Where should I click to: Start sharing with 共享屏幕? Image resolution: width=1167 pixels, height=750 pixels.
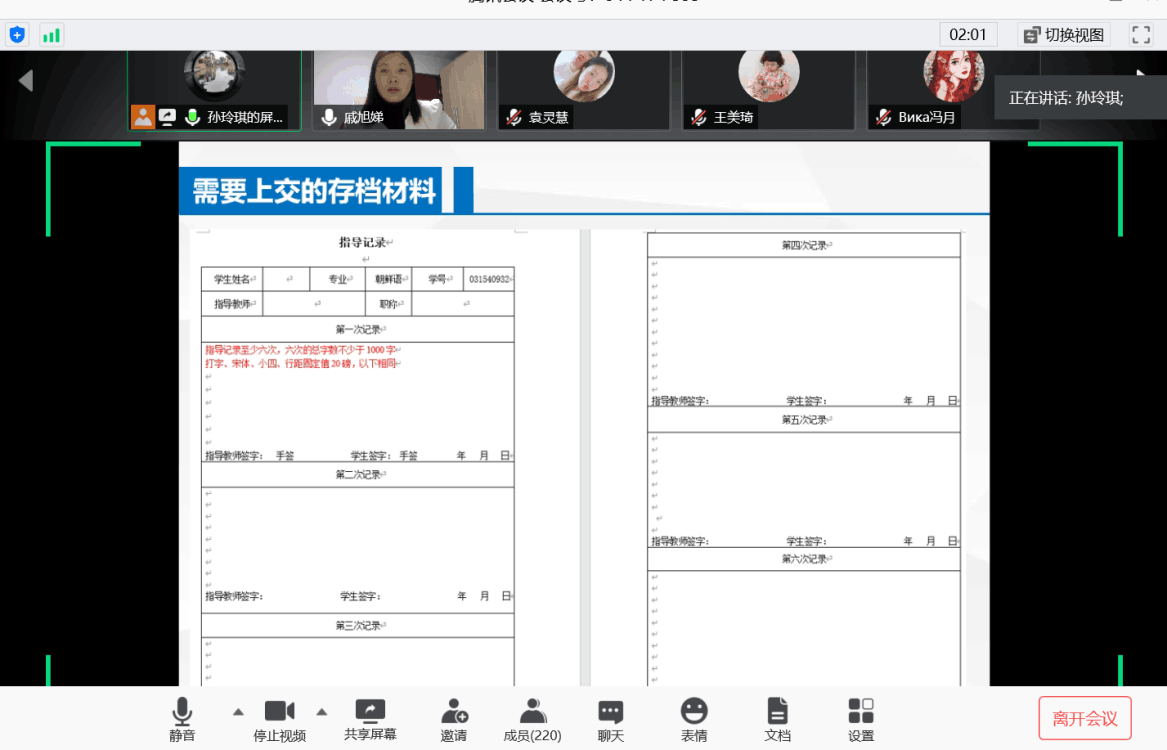pos(370,719)
